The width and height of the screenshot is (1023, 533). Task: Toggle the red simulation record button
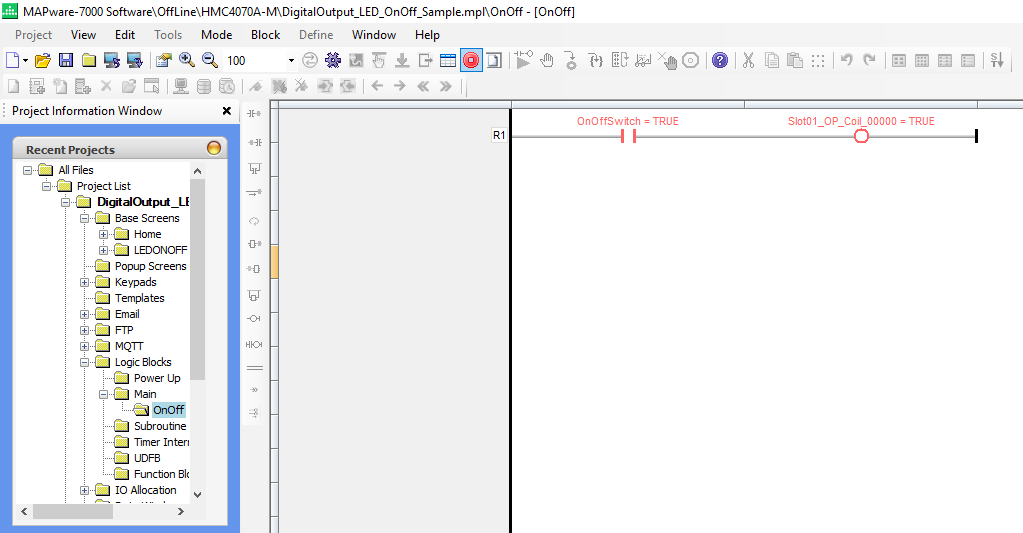point(471,61)
